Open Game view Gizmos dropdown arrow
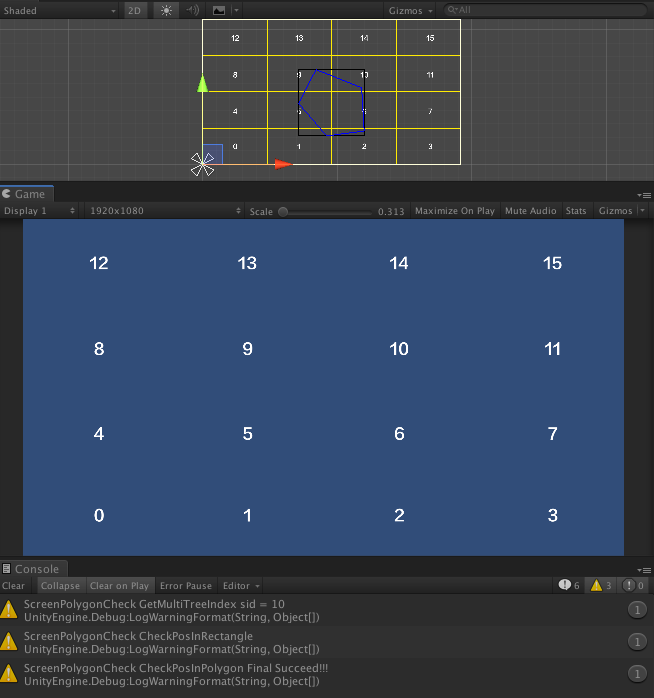The image size is (654, 698). 642,211
